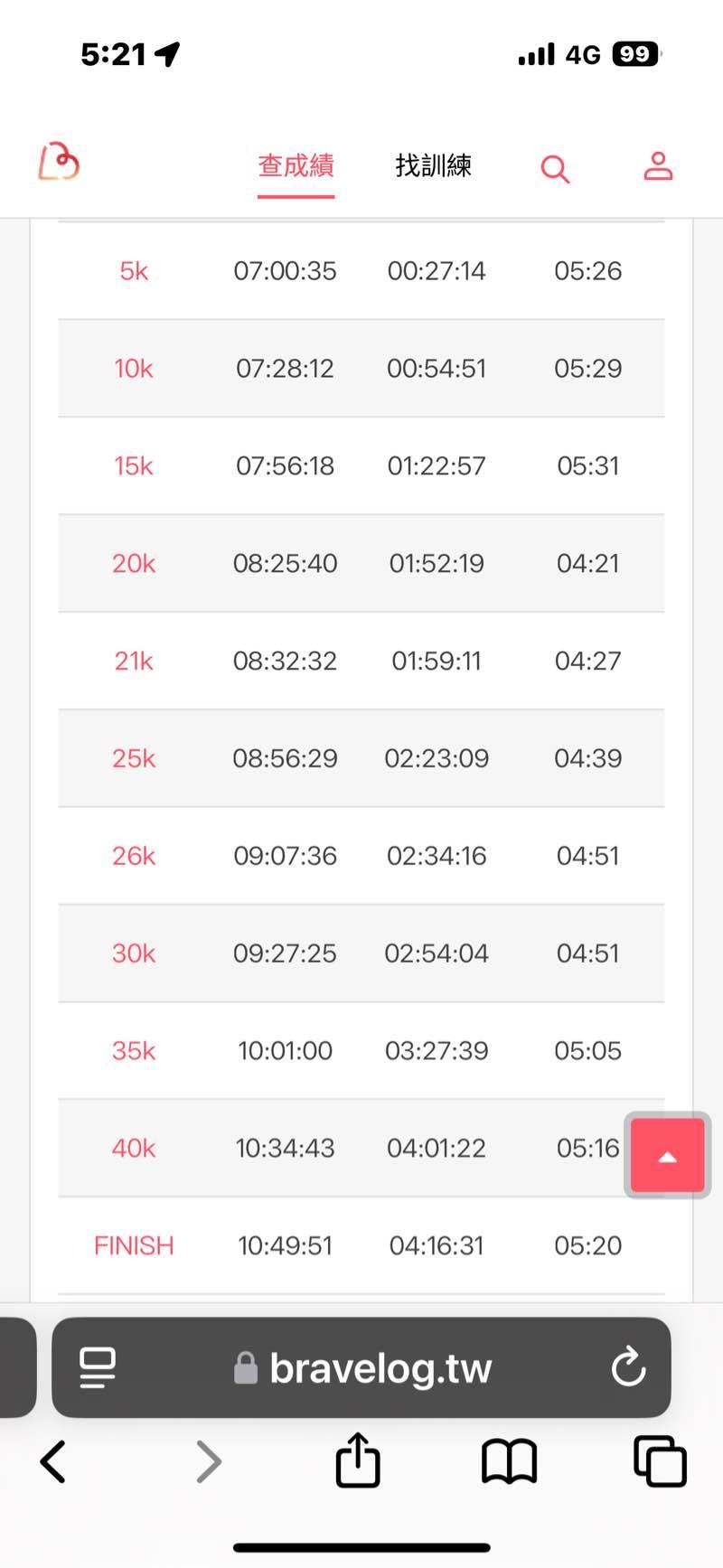The width and height of the screenshot is (723, 1568).
Task: Tap the 5k checkpoint label
Action: point(134,270)
